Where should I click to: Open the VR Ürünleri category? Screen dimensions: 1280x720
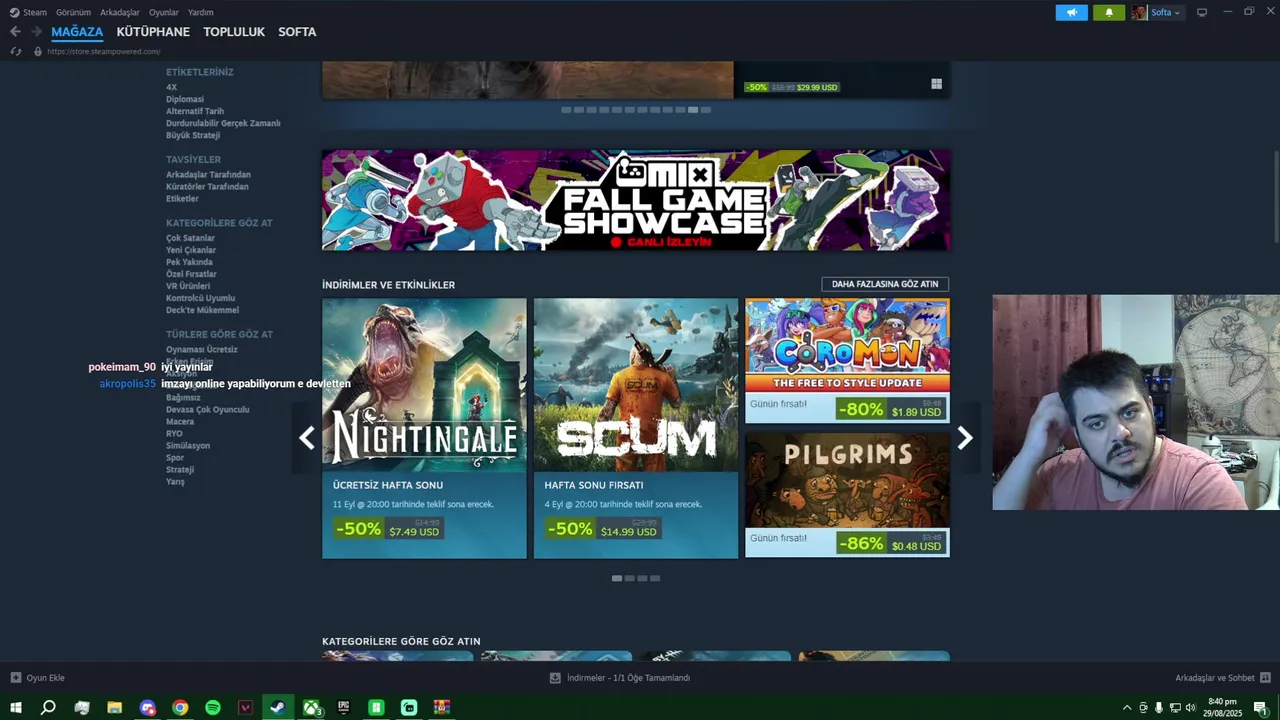click(x=188, y=286)
